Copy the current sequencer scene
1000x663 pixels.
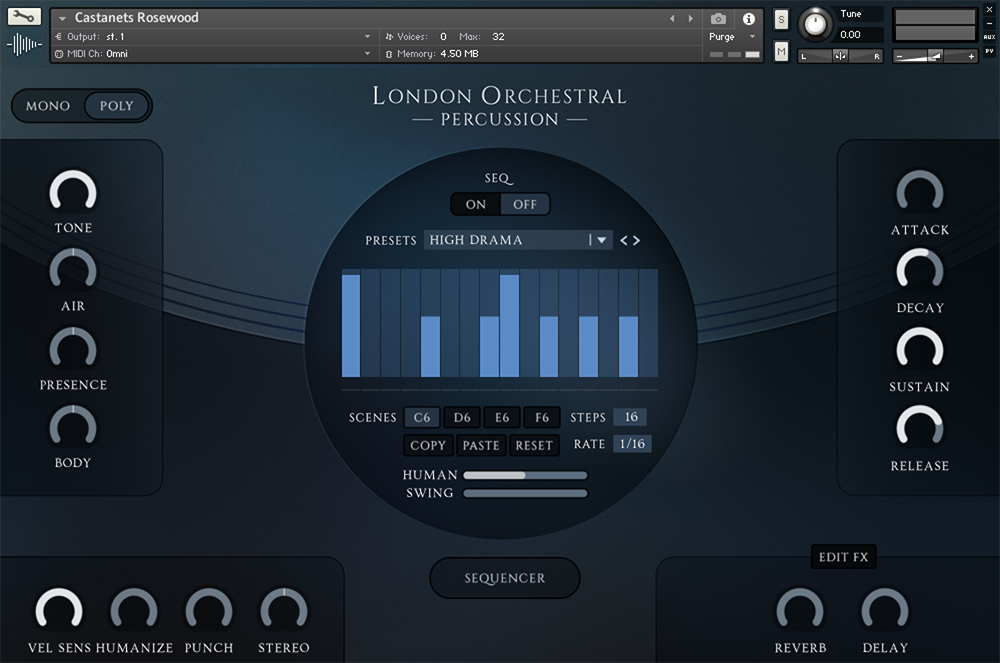tap(428, 446)
